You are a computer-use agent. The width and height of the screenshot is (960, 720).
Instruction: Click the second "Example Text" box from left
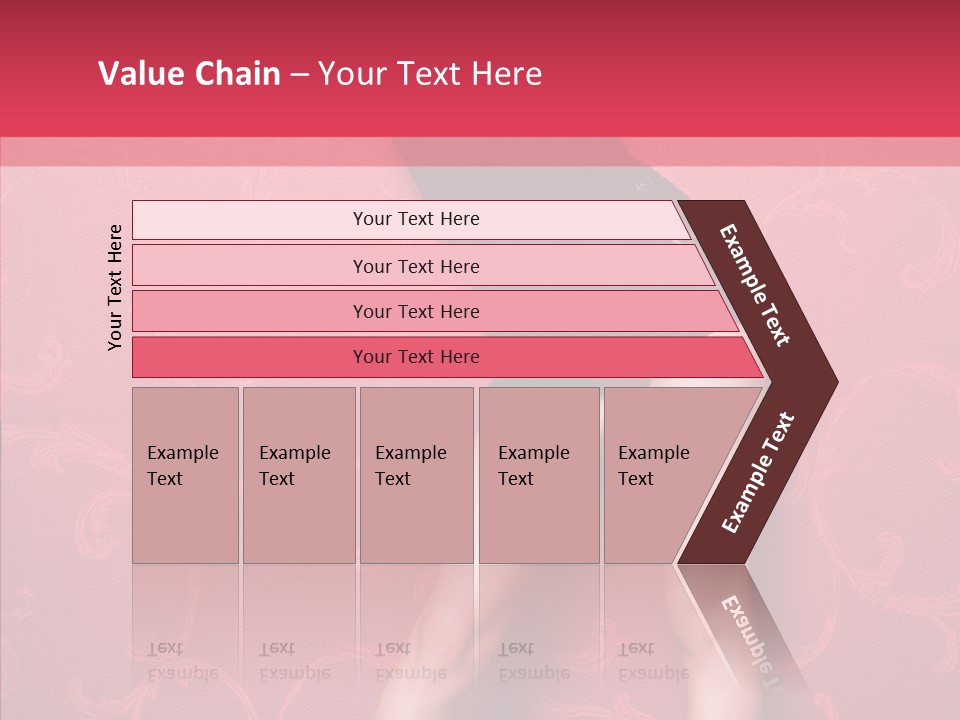298,475
